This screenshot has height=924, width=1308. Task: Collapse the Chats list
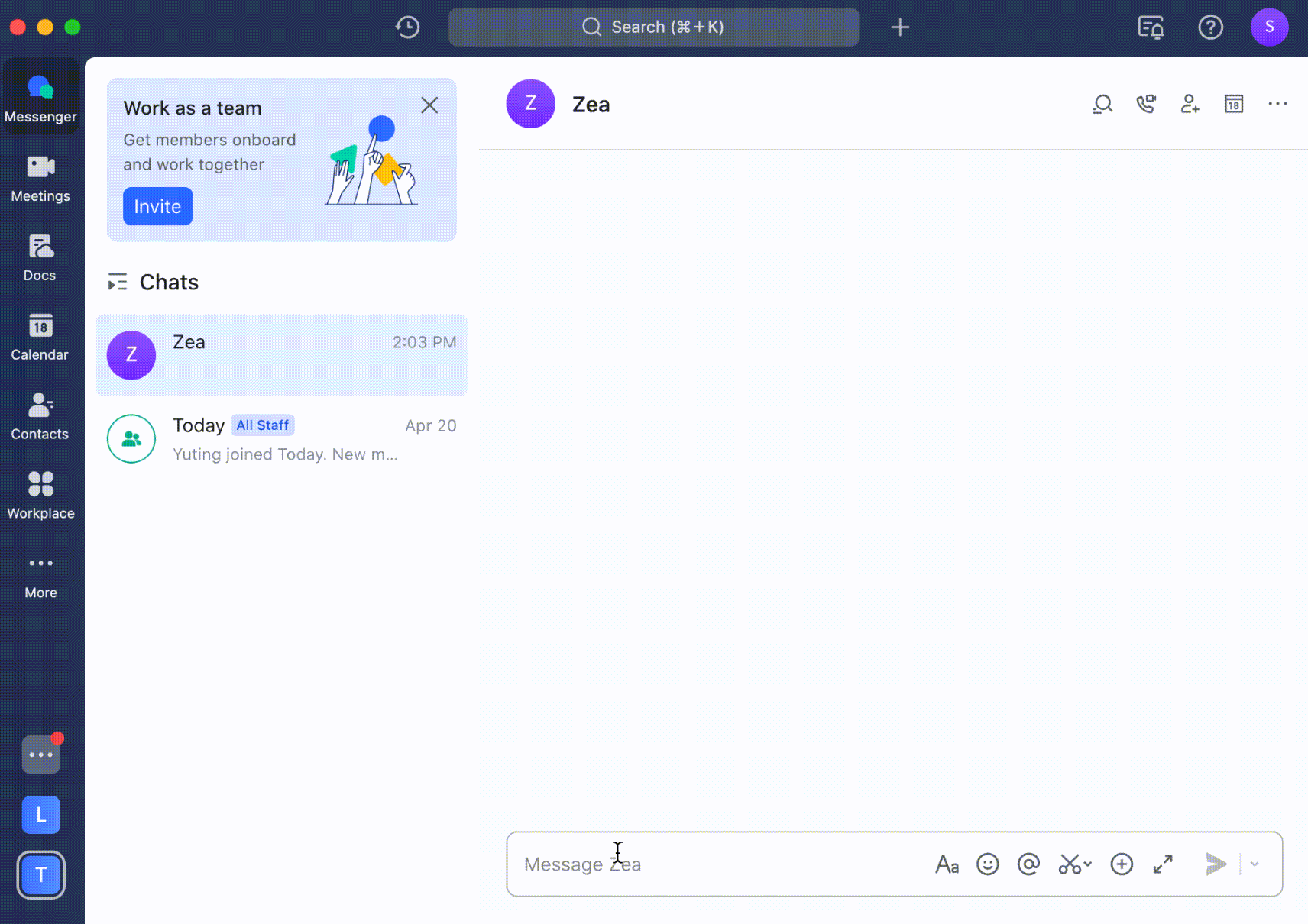118,282
